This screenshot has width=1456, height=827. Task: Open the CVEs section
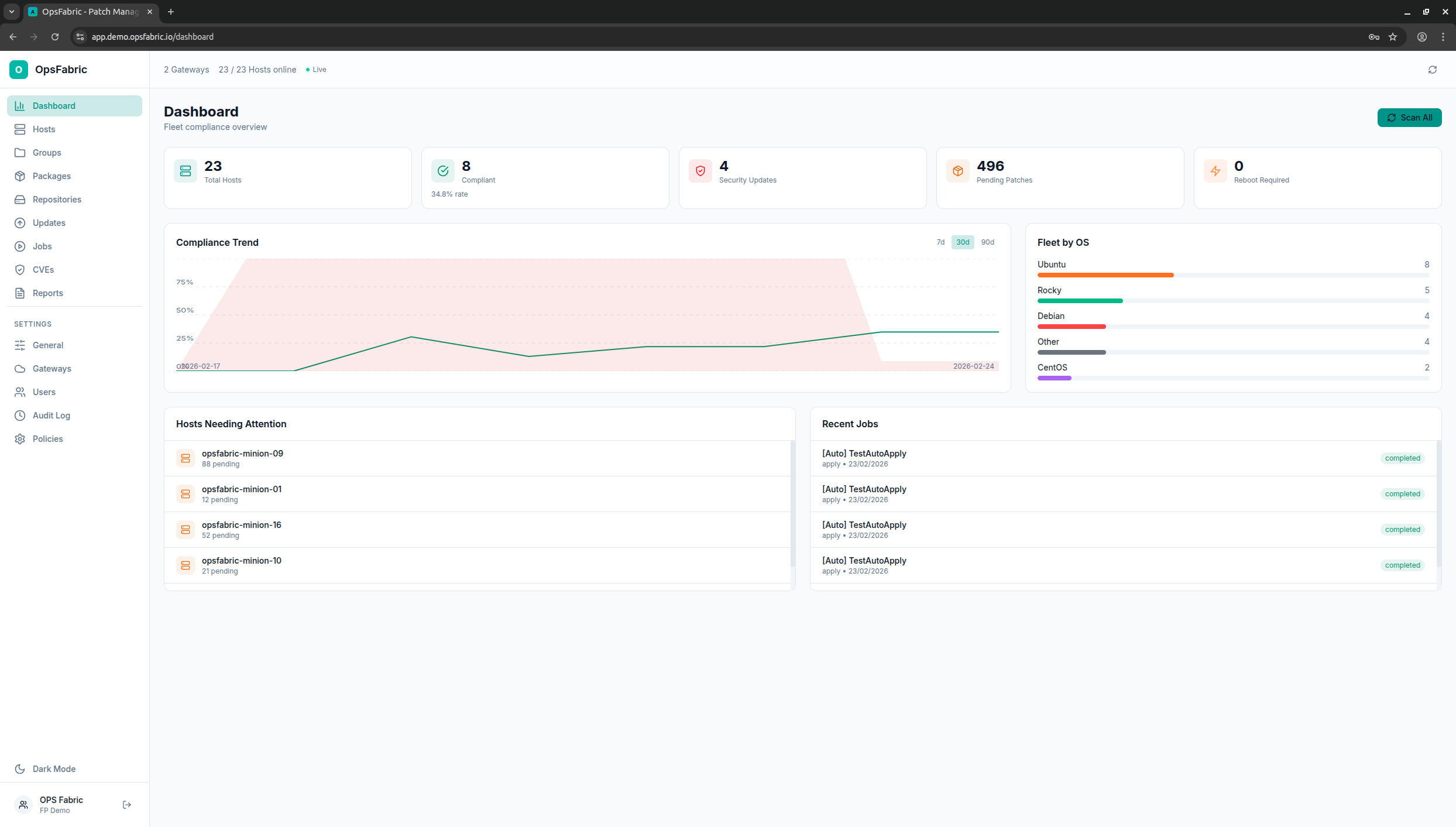coord(43,269)
